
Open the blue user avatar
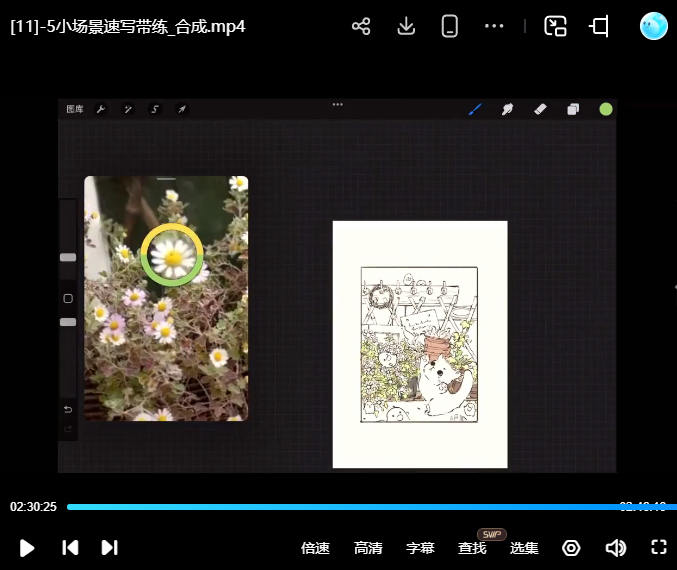point(653,26)
